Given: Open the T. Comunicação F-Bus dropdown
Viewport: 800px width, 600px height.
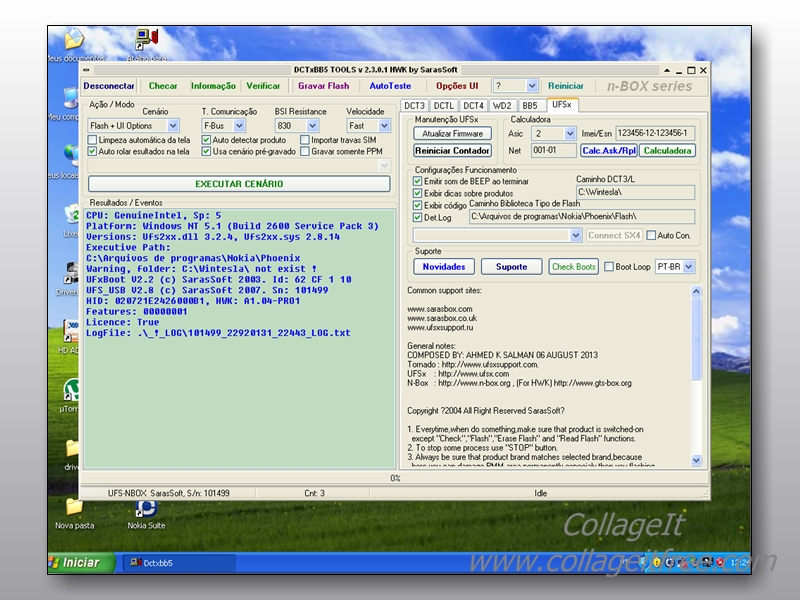Looking at the screenshot, I should click(x=239, y=126).
